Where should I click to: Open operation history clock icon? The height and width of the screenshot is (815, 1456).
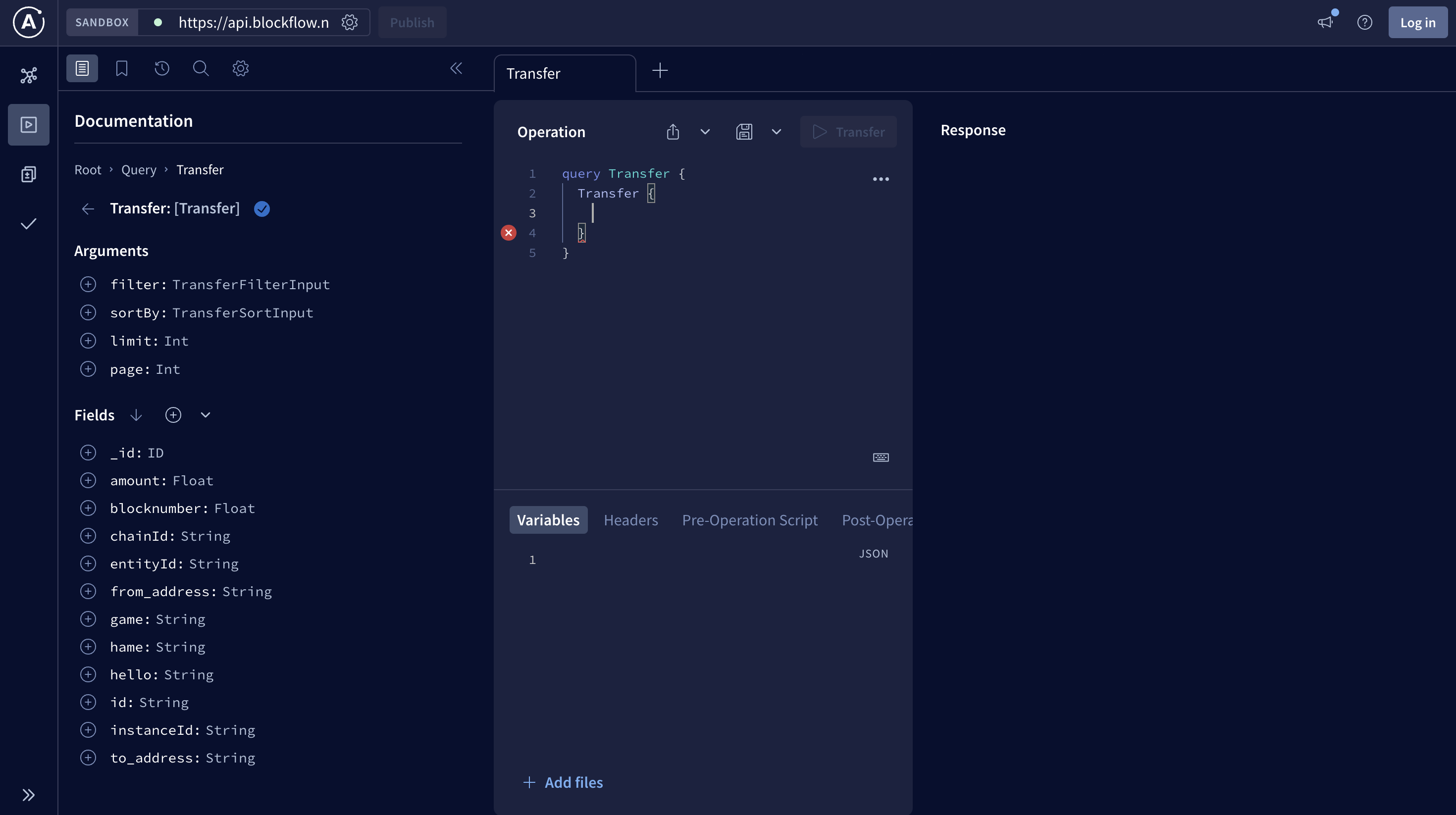[161, 68]
